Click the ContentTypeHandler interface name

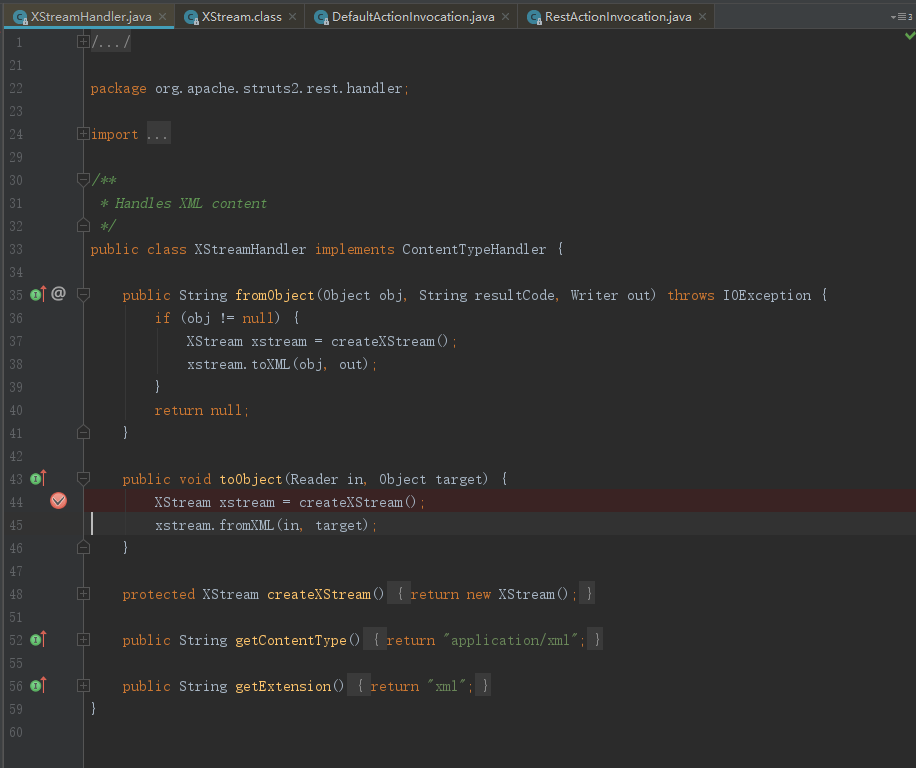474,249
